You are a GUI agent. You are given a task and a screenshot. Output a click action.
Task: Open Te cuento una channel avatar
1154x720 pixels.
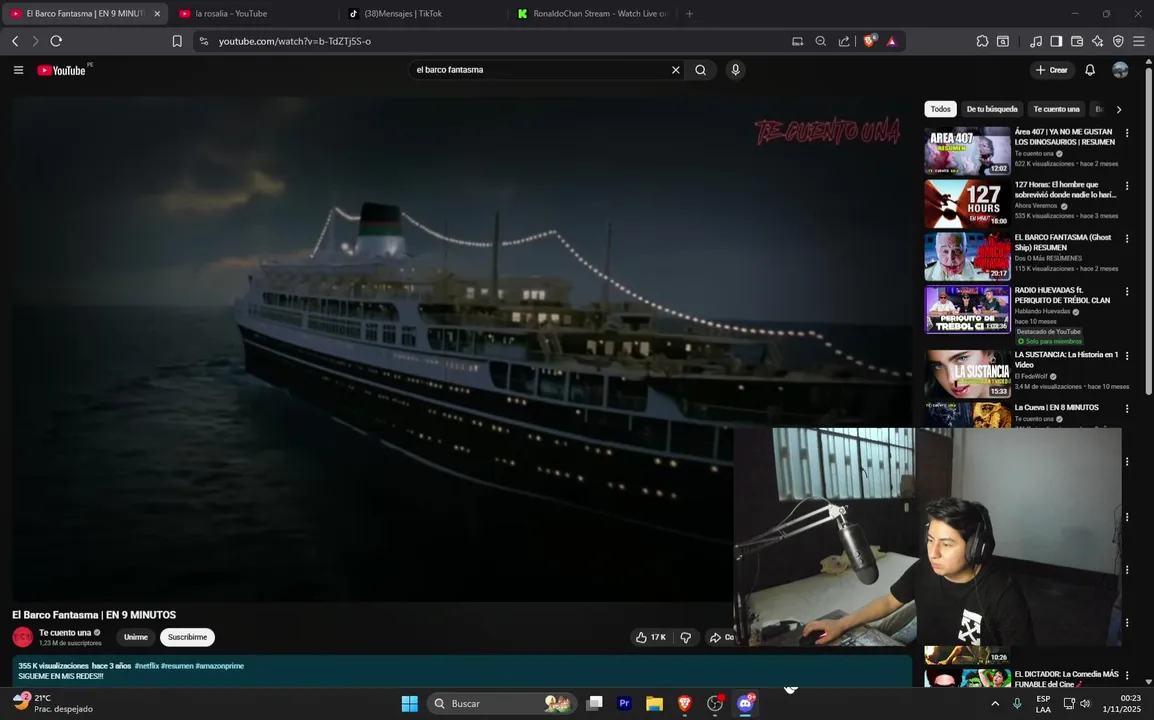coord(23,637)
